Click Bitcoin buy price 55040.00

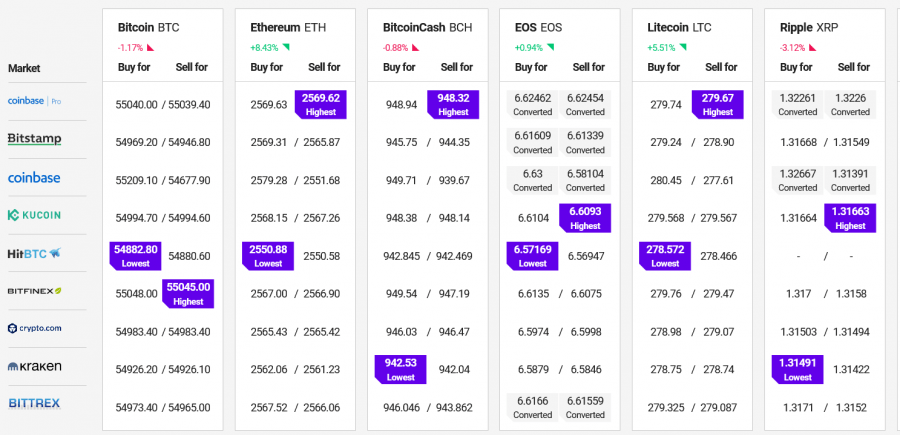[136, 105]
